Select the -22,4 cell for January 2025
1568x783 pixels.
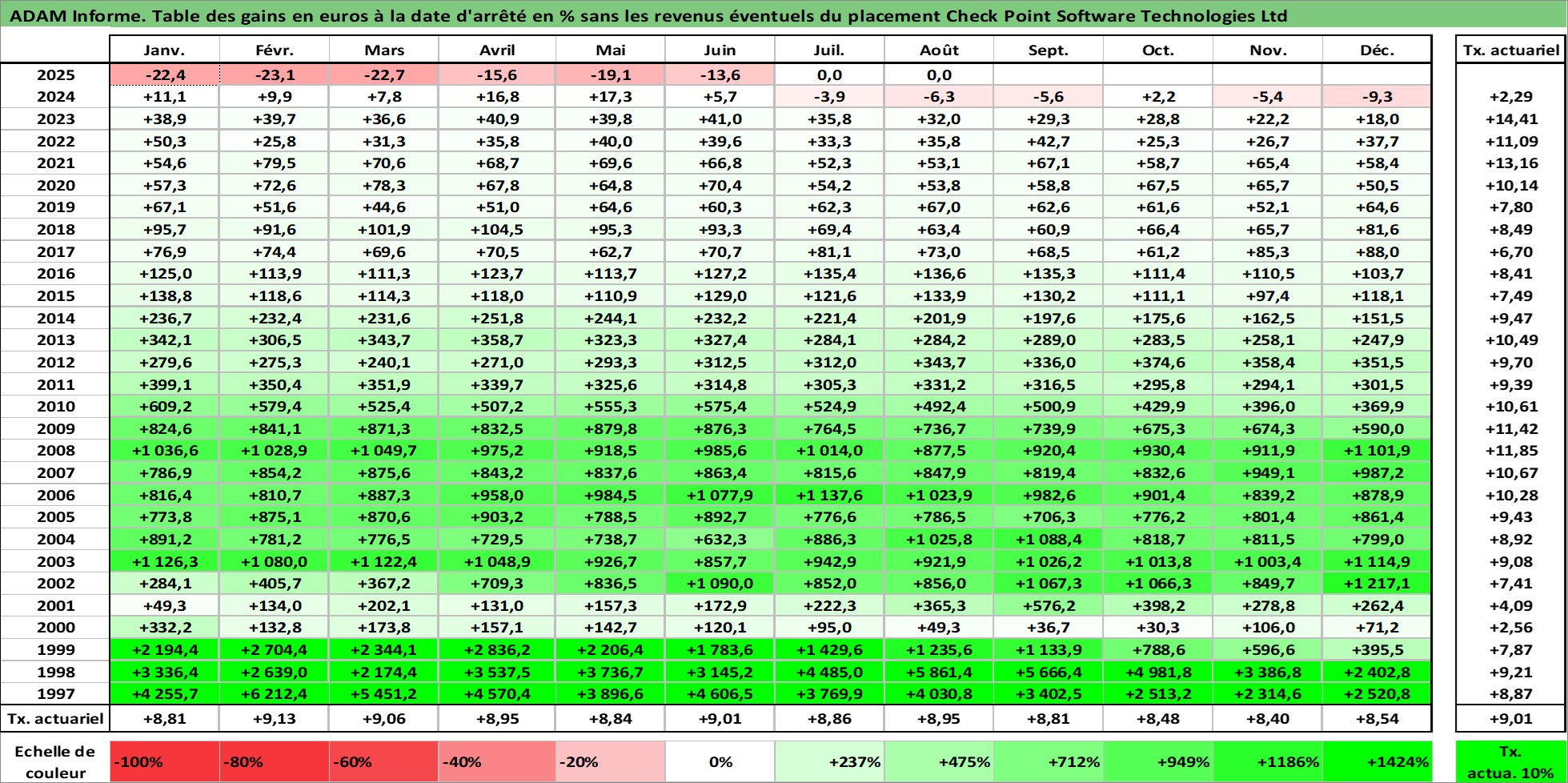164,74
